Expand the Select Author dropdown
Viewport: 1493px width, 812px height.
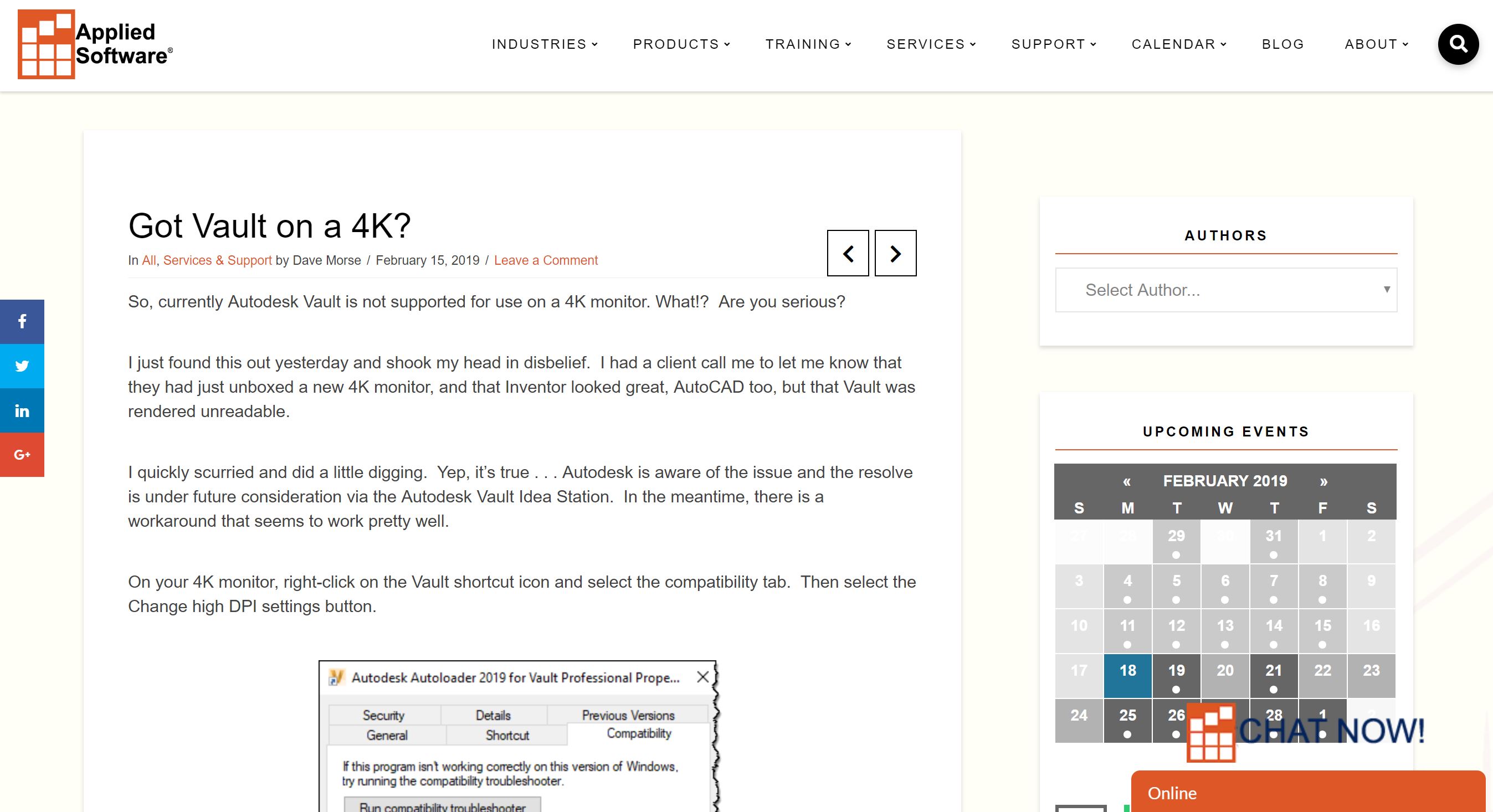point(1226,290)
